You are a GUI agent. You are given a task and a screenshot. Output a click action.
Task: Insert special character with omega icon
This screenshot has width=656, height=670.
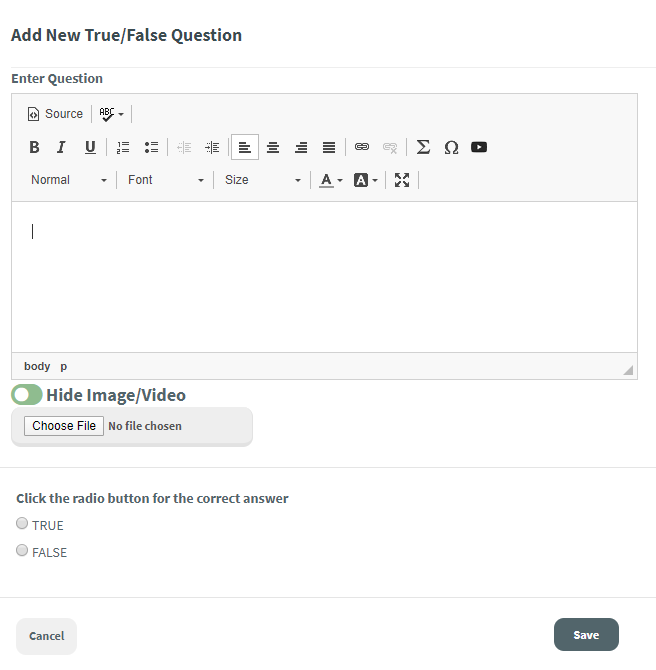pyautogui.click(x=451, y=147)
